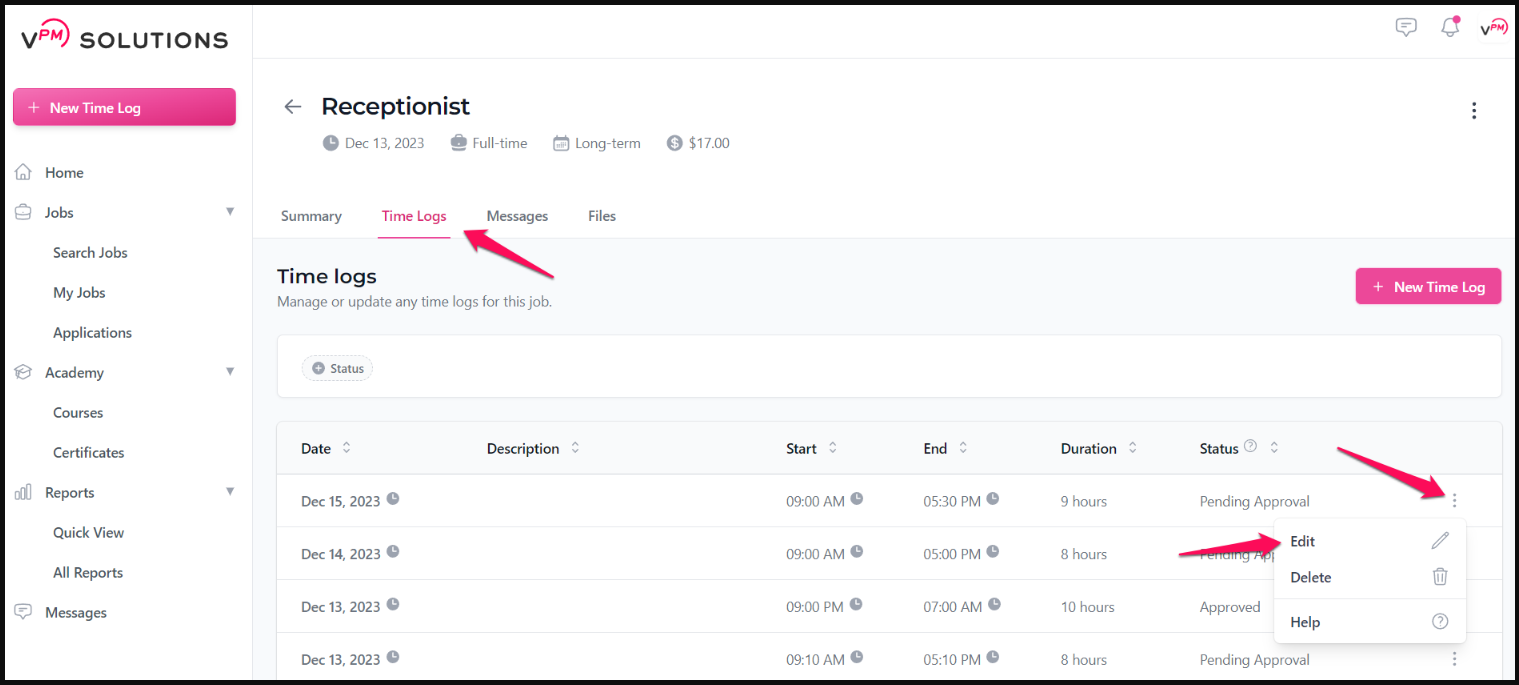Viewport: 1519px width, 685px height.
Task: Click the Dec 15, 2023 date cell
Action: (340, 501)
